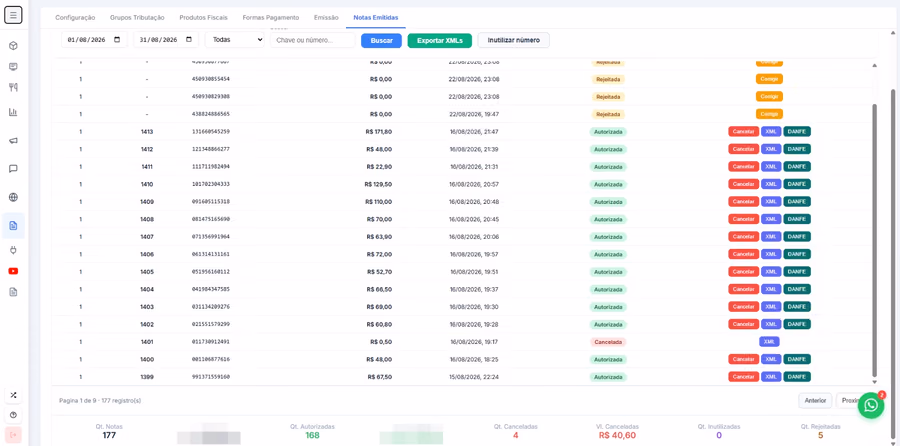The image size is (900, 446).
Task: Click the Cancelada status badge on note 1401
Action: (x=608, y=342)
